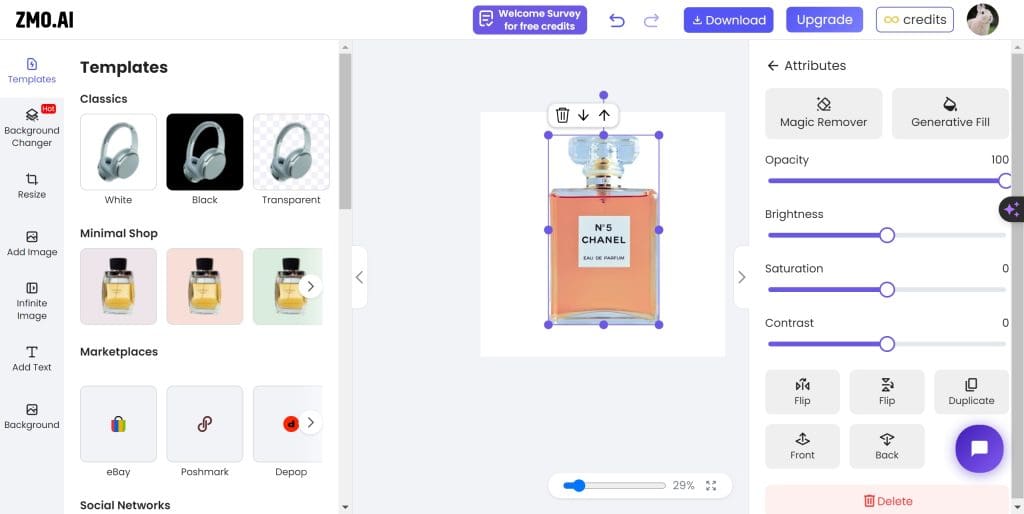1024x514 pixels.
Task: Open the Templates sidebar tab
Action: (x=31, y=71)
